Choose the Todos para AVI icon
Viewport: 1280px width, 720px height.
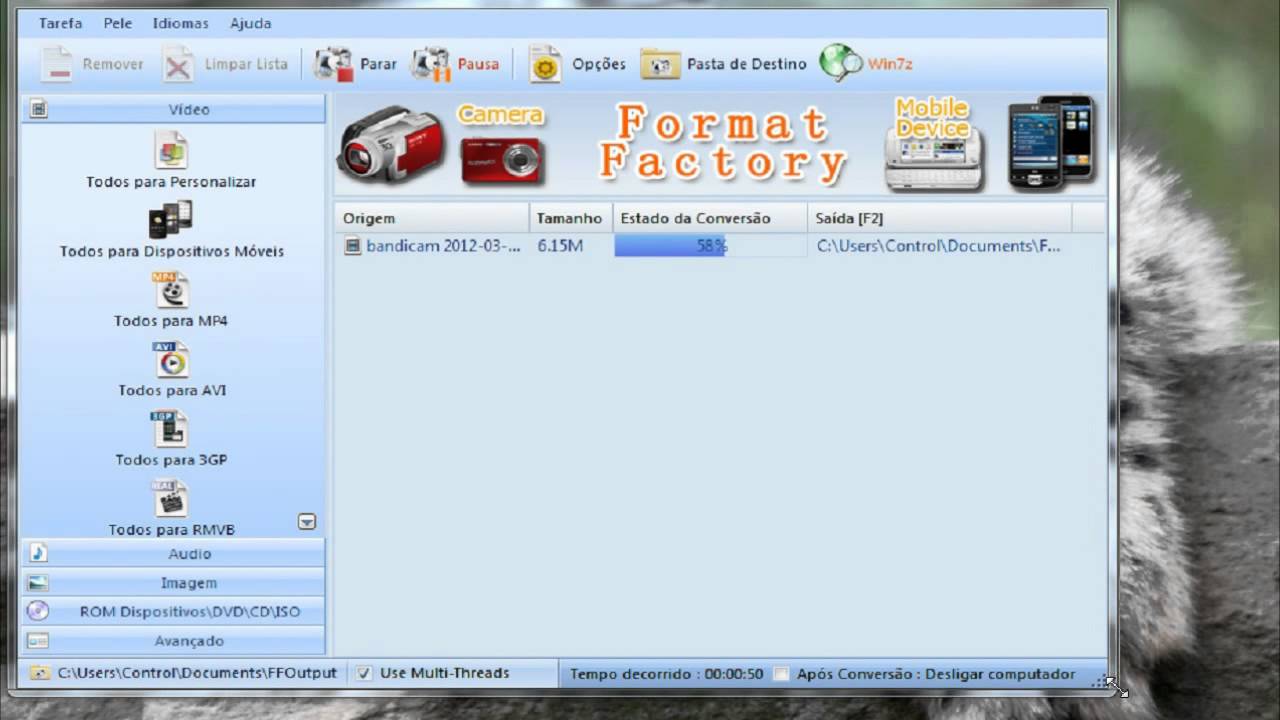171,359
